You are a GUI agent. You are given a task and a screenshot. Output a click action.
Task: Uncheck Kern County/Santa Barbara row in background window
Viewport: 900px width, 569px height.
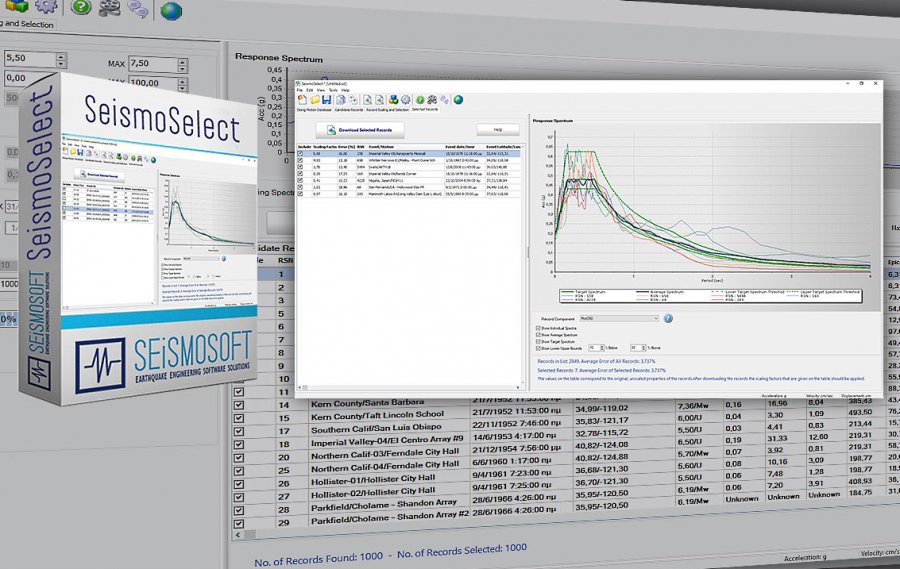[x=239, y=405]
